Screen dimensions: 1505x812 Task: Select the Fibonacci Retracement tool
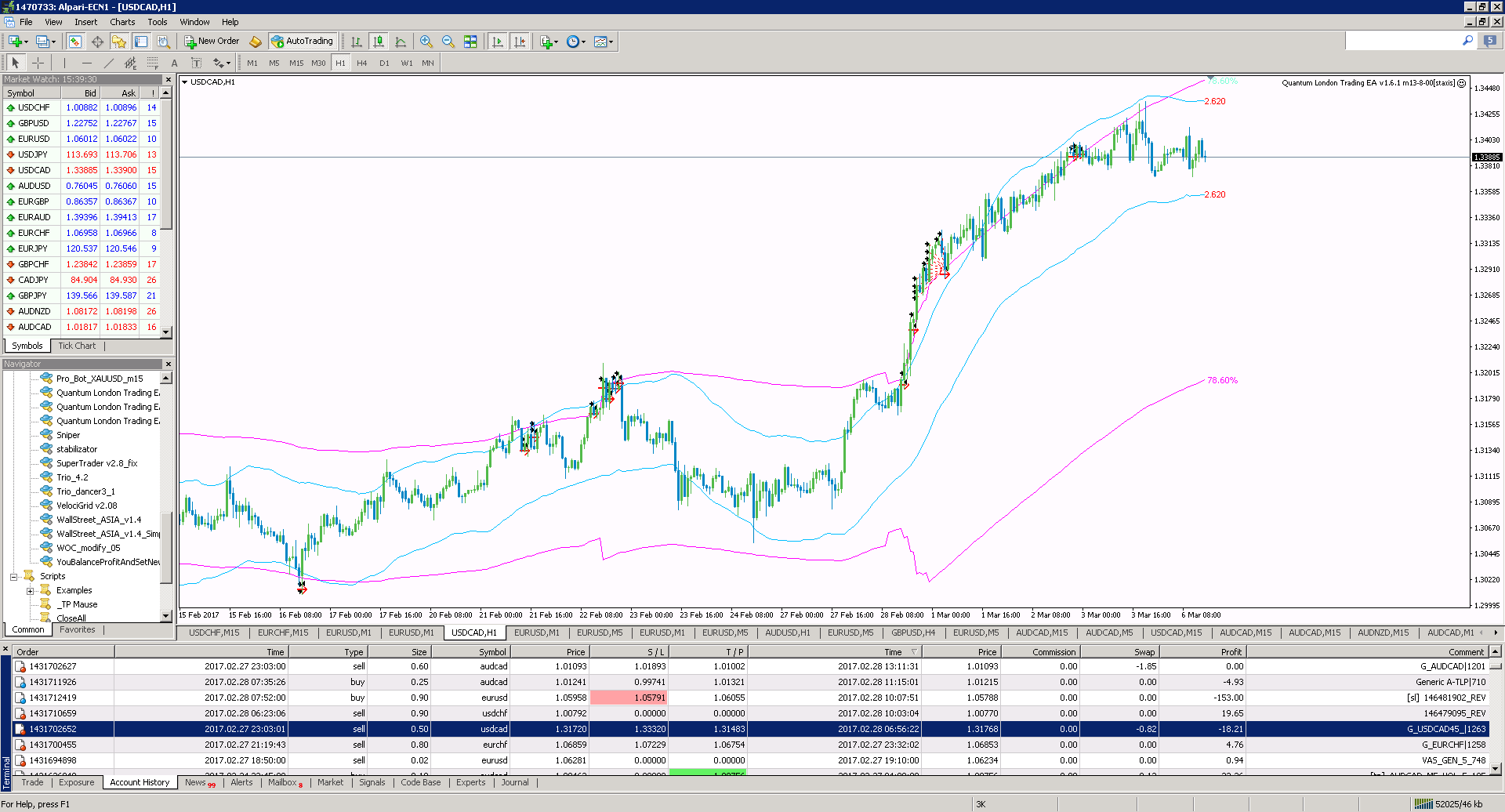point(152,63)
